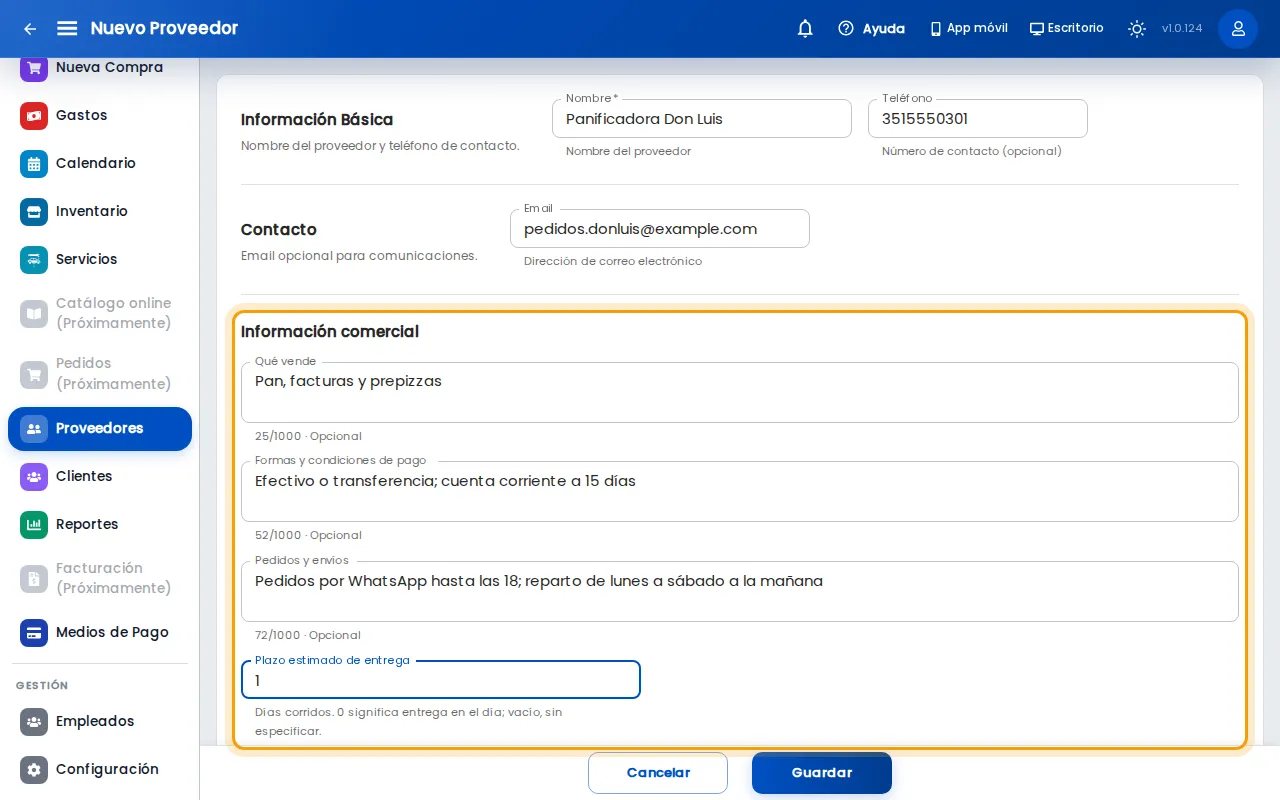Image resolution: width=1280 pixels, height=800 pixels.
Task: Click the Servicios icon in sidebar
Action: pyautogui.click(x=34, y=260)
